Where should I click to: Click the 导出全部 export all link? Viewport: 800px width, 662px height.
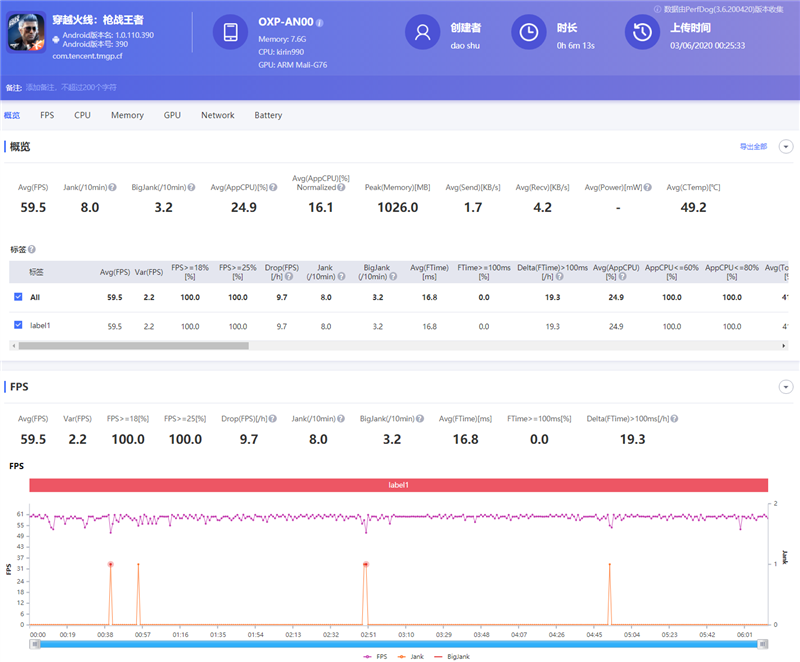pos(753,147)
